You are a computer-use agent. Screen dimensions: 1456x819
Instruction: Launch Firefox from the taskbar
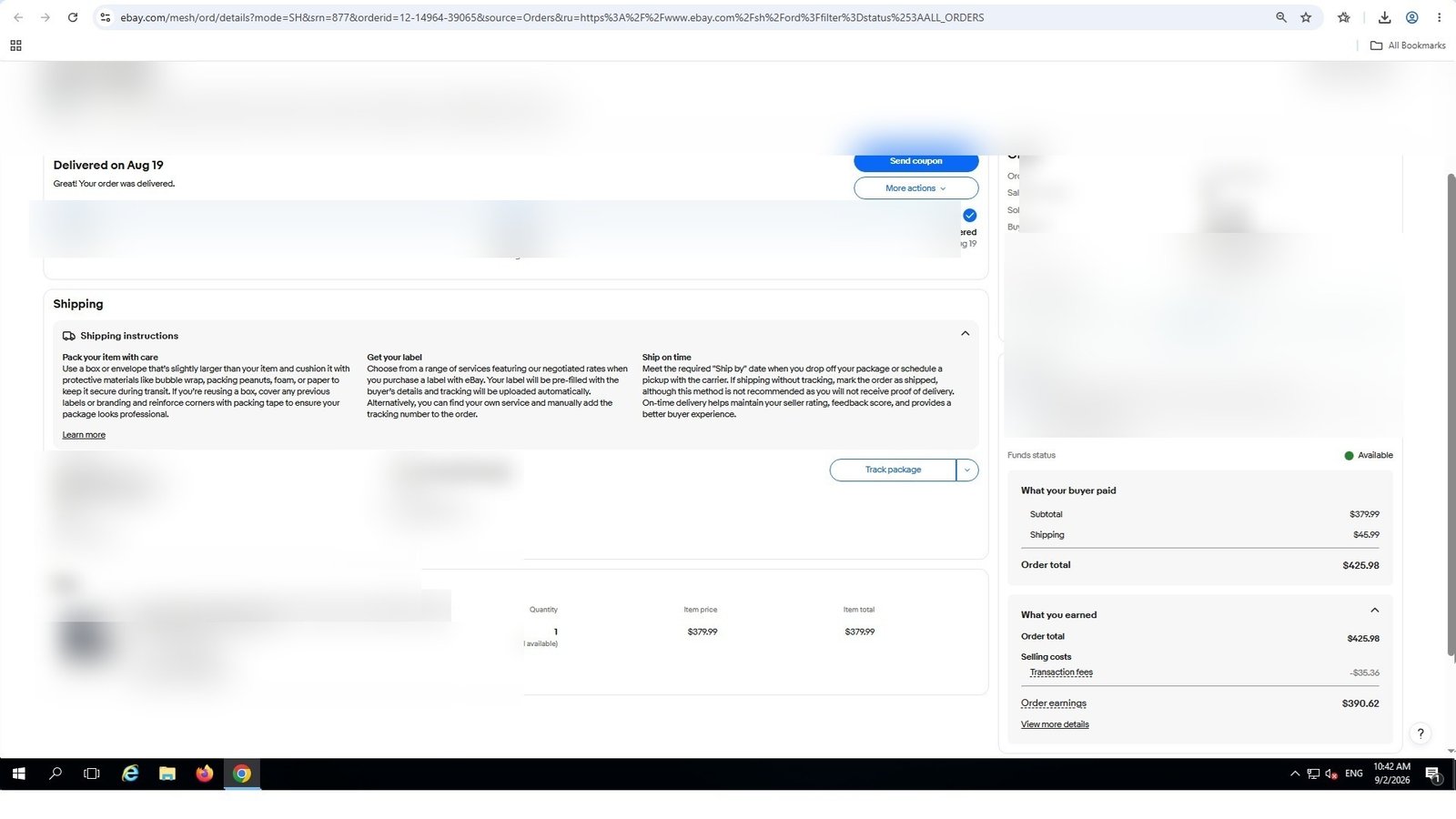(x=205, y=773)
